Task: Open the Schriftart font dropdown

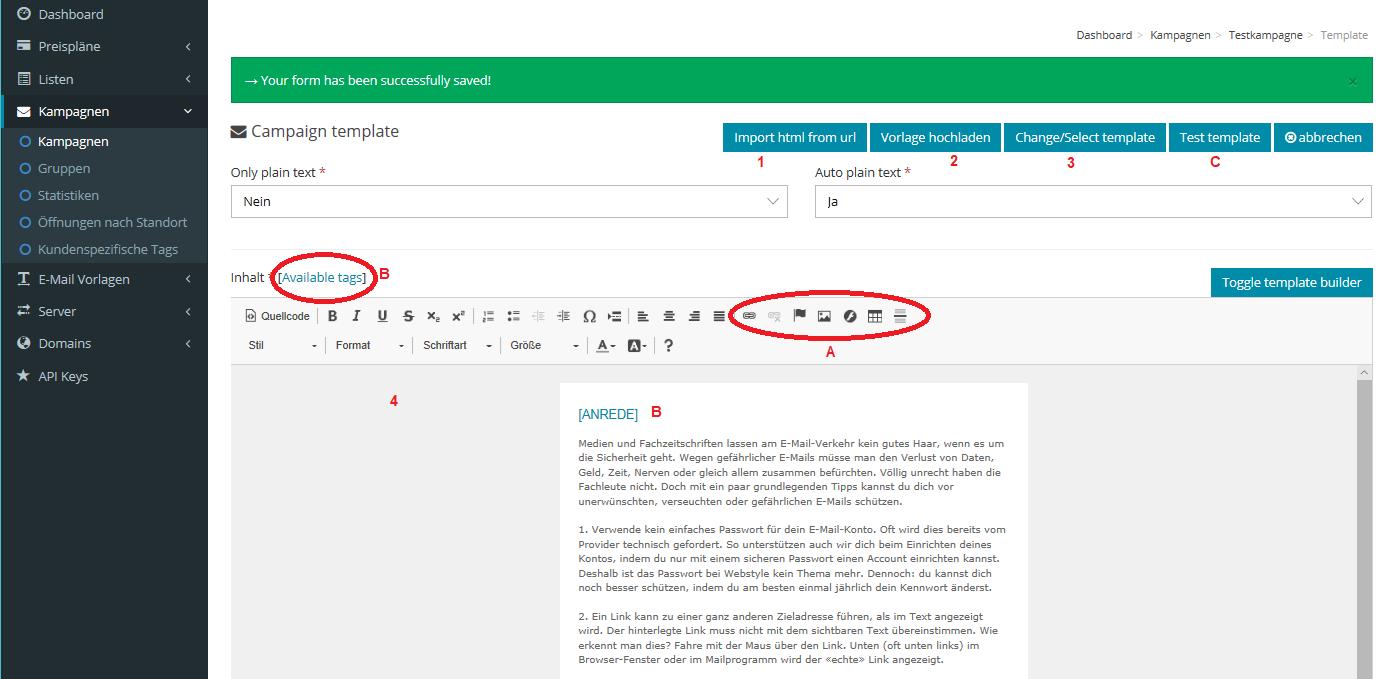Action: (457, 346)
